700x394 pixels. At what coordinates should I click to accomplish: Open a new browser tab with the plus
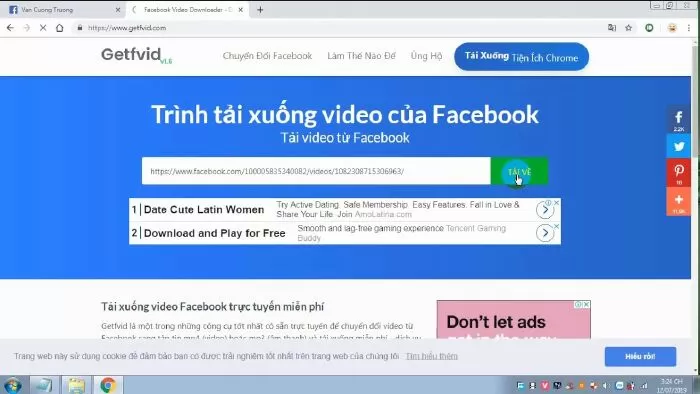click(x=260, y=9)
